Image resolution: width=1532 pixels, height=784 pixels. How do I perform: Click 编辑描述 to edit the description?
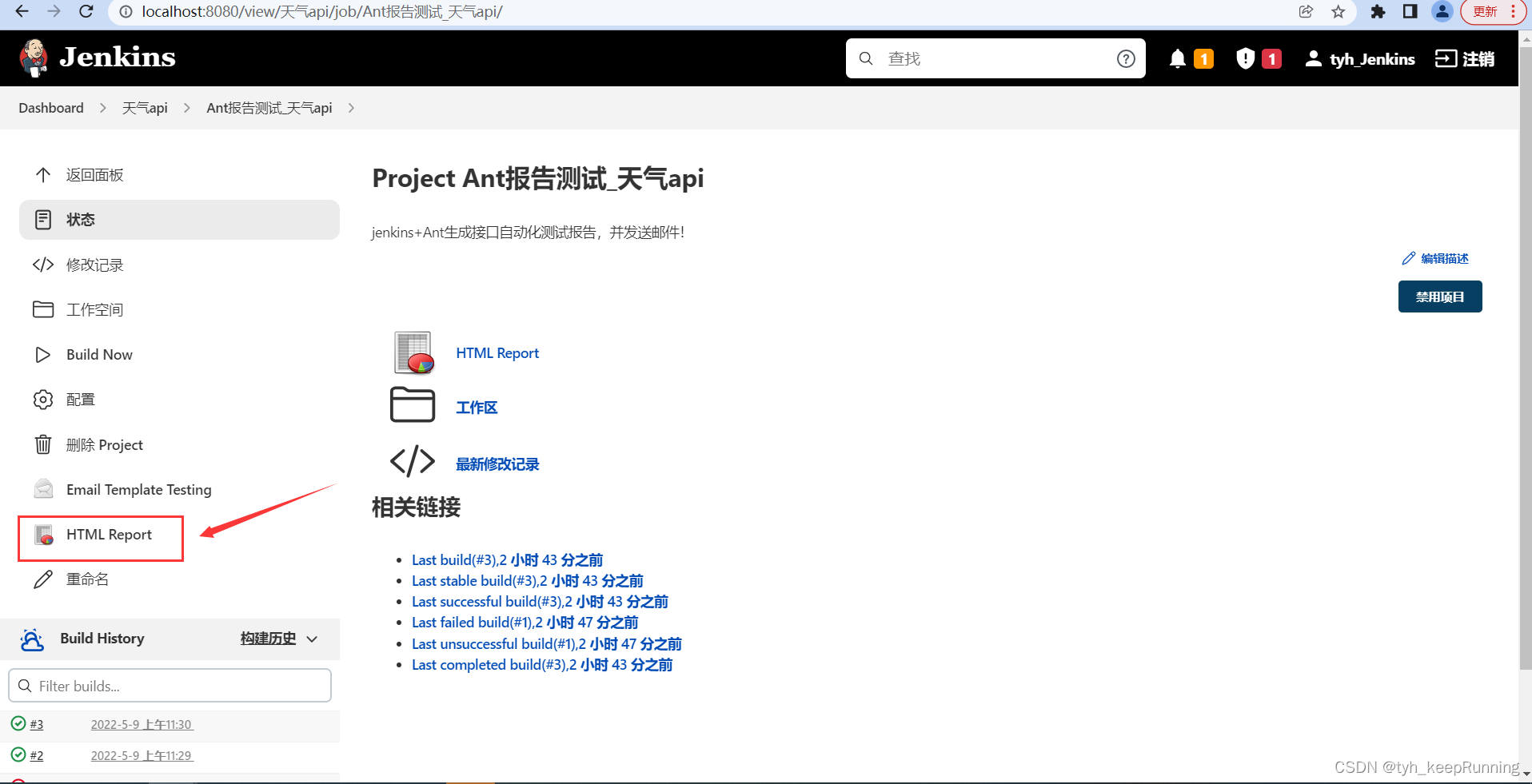(x=1436, y=258)
